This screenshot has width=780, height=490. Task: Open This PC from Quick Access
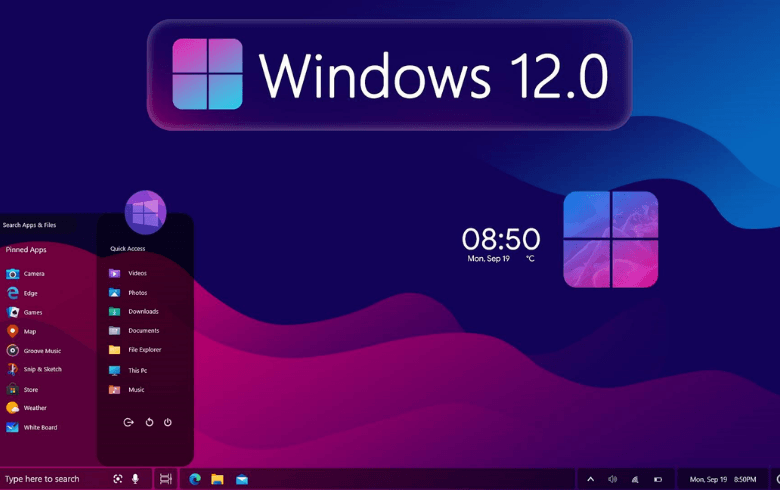point(128,371)
